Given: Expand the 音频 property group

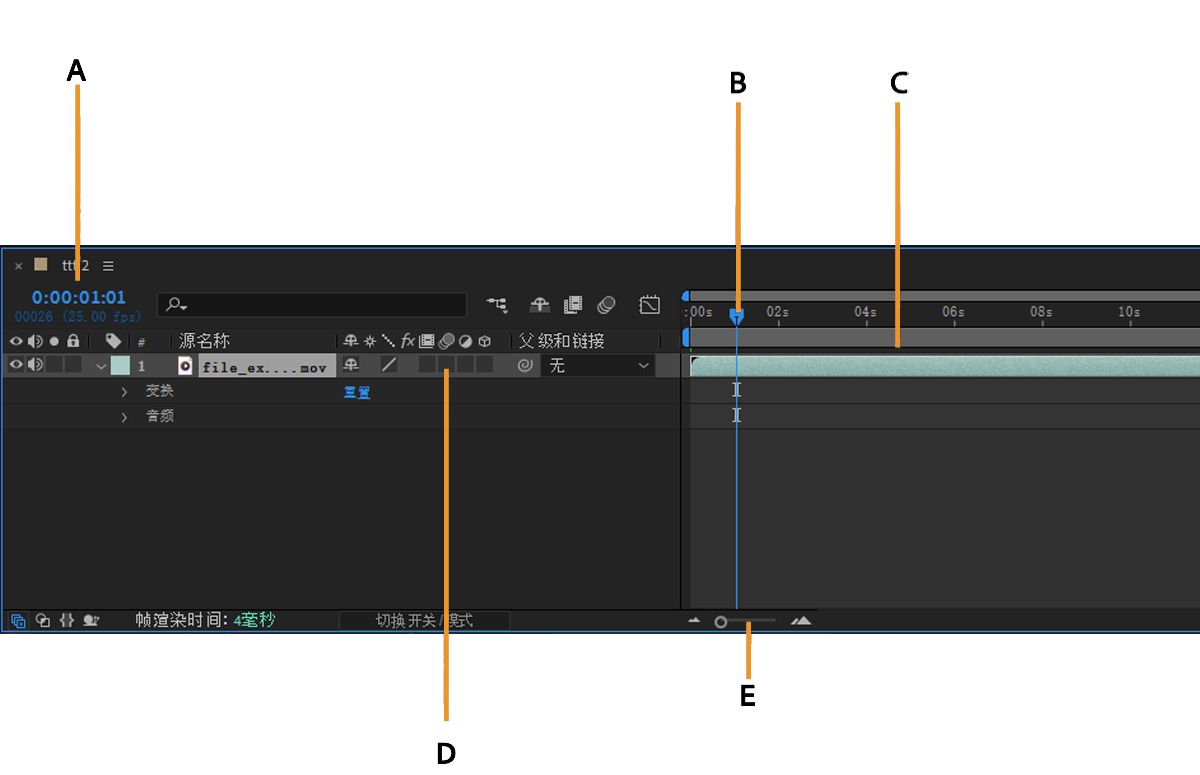Looking at the screenshot, I should tap(124, 416).
